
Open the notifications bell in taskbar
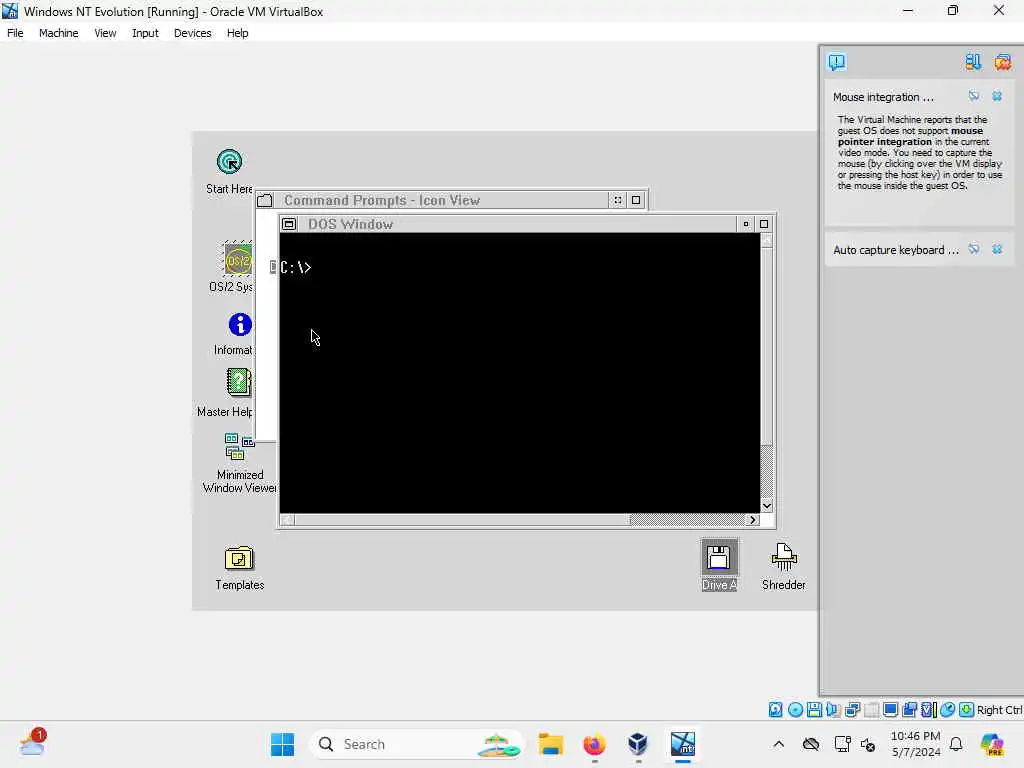[956, 744]
